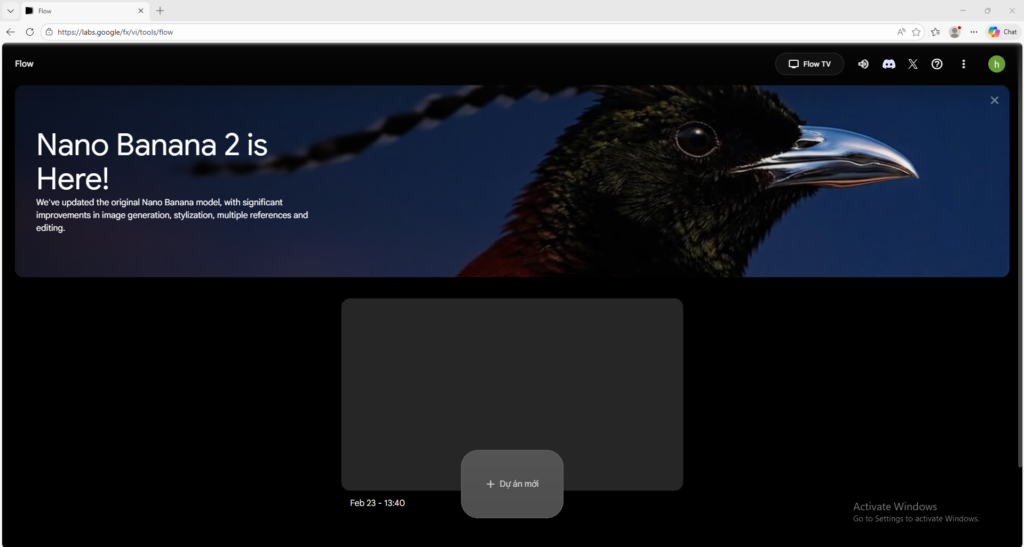Open the Copilot Chat button
This screenshot has height=547, width=1024.
pos(1002,32)
